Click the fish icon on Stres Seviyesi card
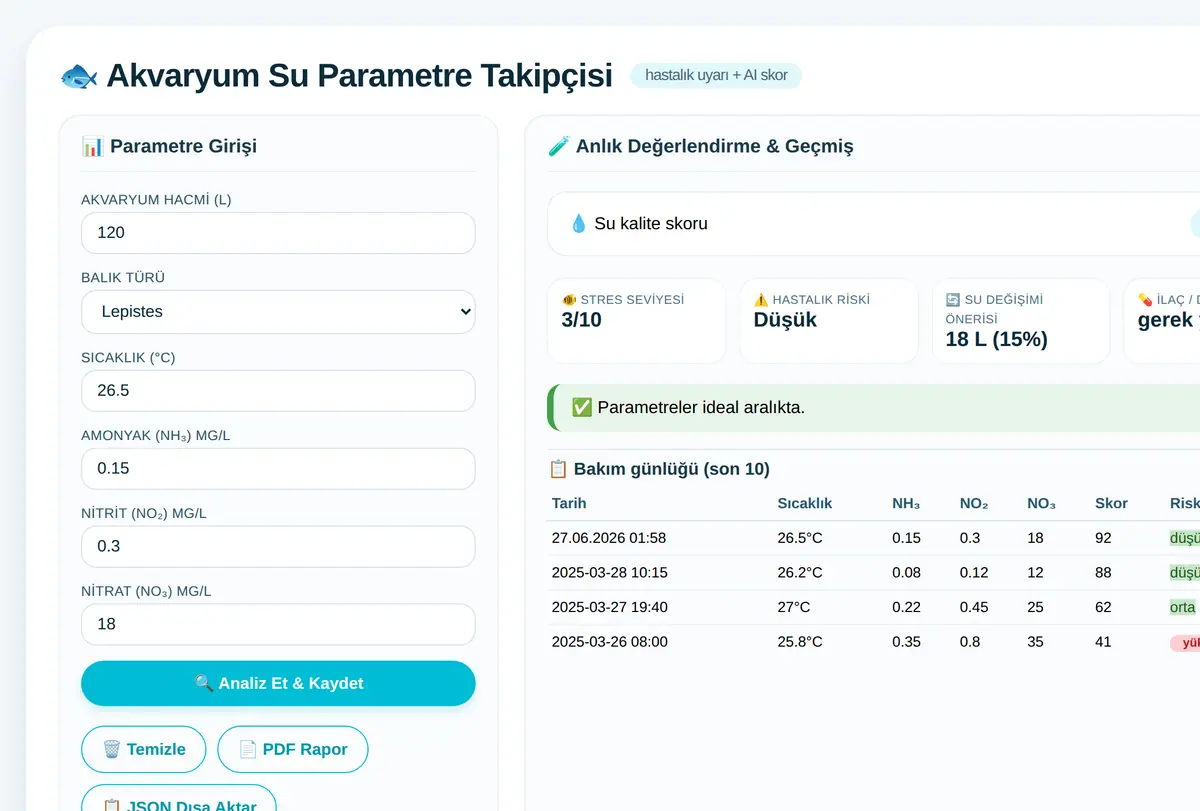Image resolution: width=1200 pixels, height=811 pixels. (569, 299)
